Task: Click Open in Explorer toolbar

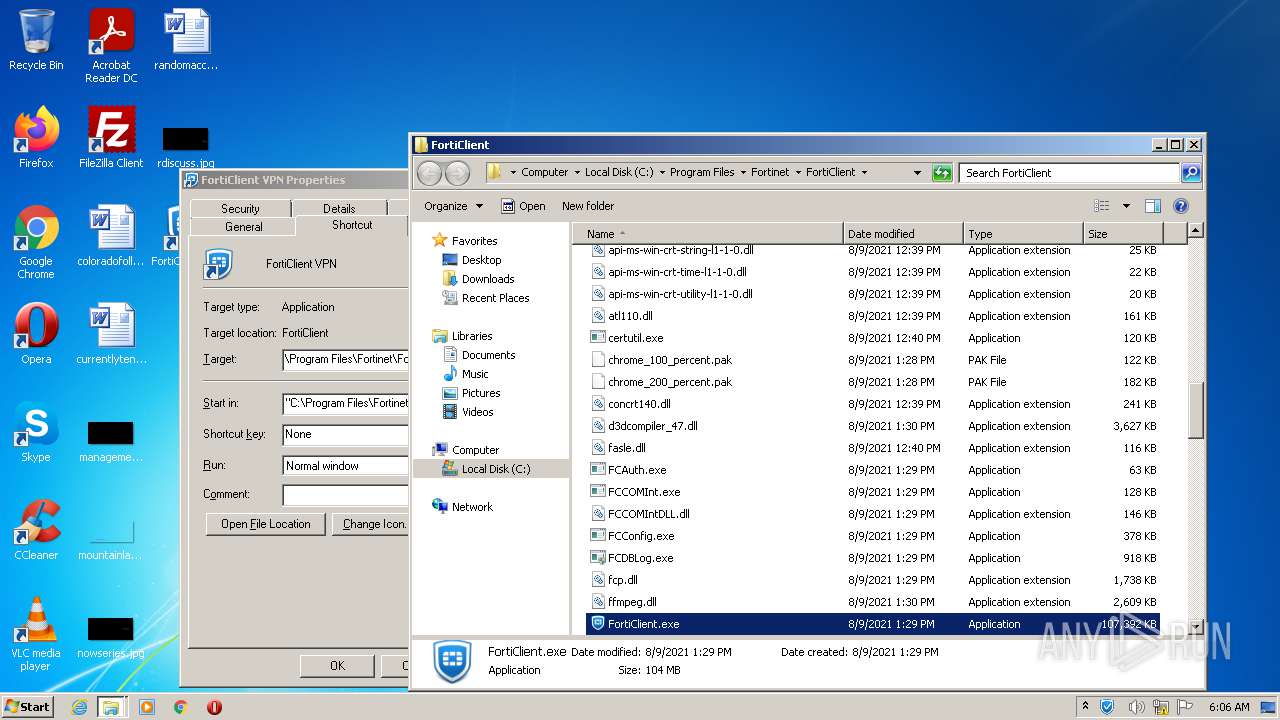Action: pos(523,206)
